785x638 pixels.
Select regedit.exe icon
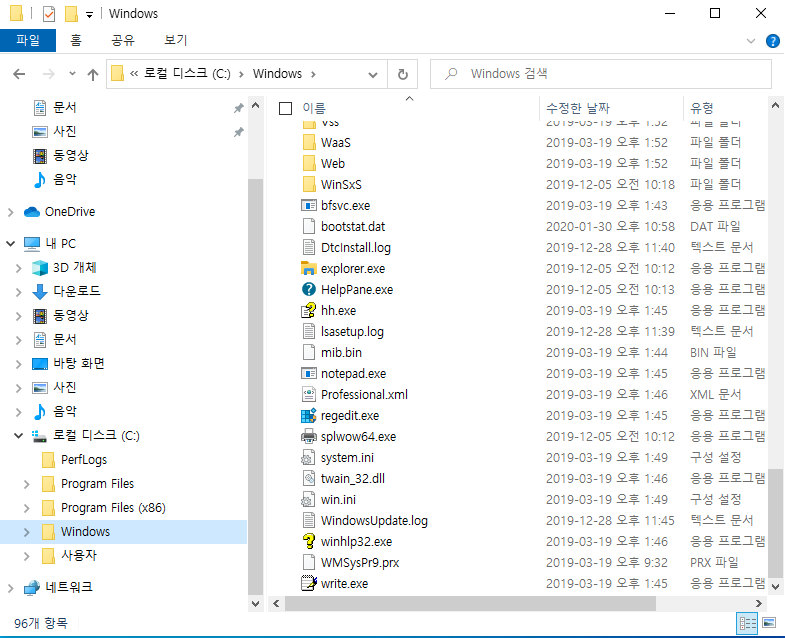[309, 416]
